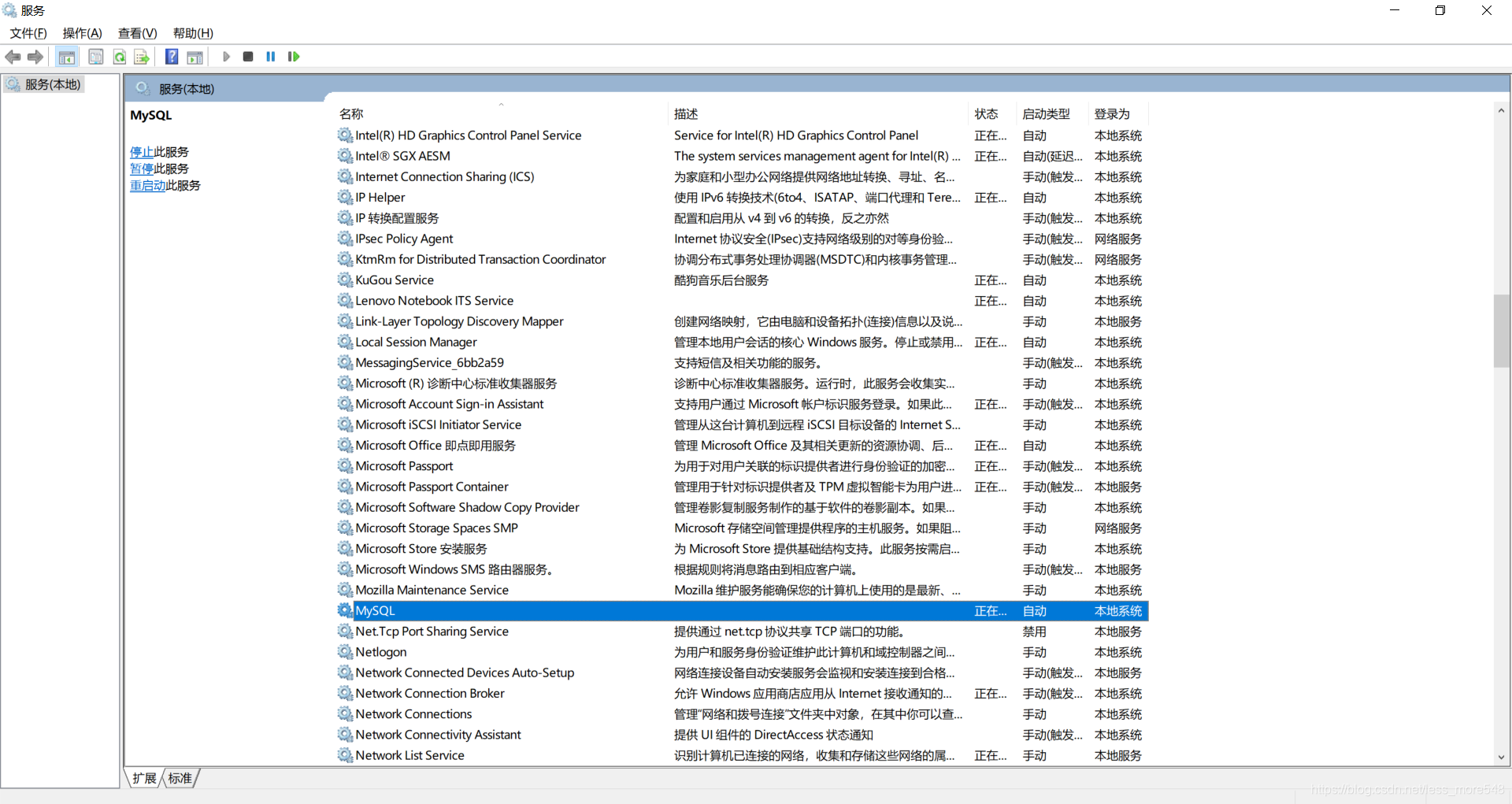Click the Export list toolbar icon

[142, 57]
